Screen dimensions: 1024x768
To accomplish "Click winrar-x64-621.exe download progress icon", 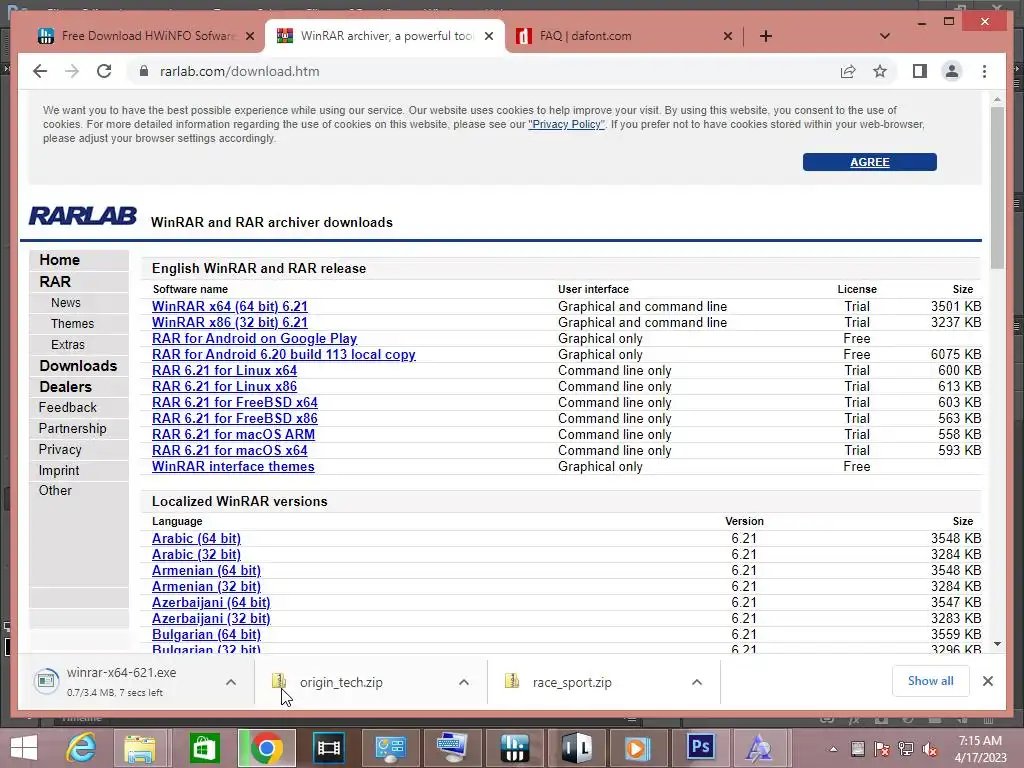I will coord(46,681).
